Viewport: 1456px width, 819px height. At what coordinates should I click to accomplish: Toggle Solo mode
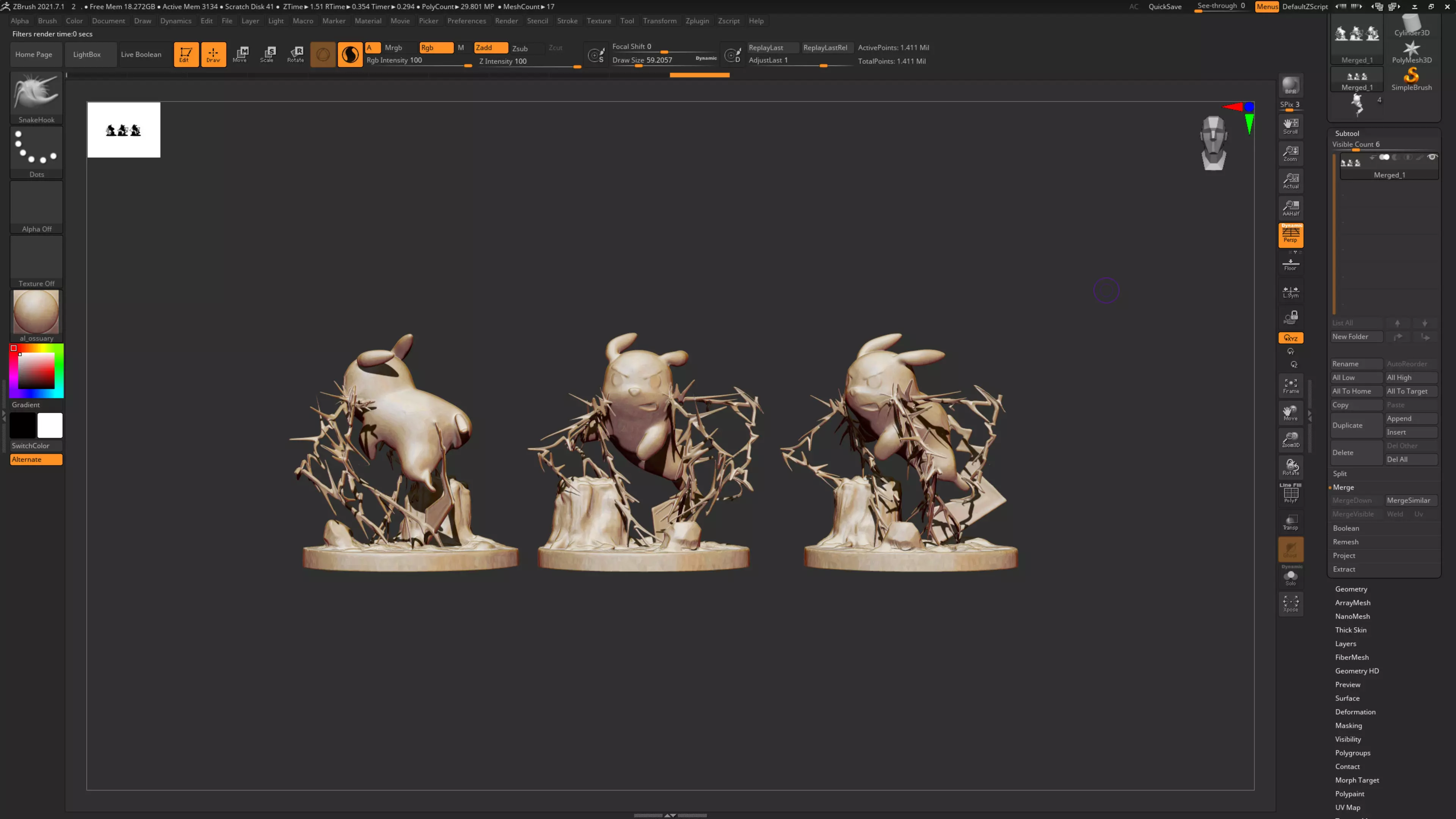click(x=1291, y=576)
